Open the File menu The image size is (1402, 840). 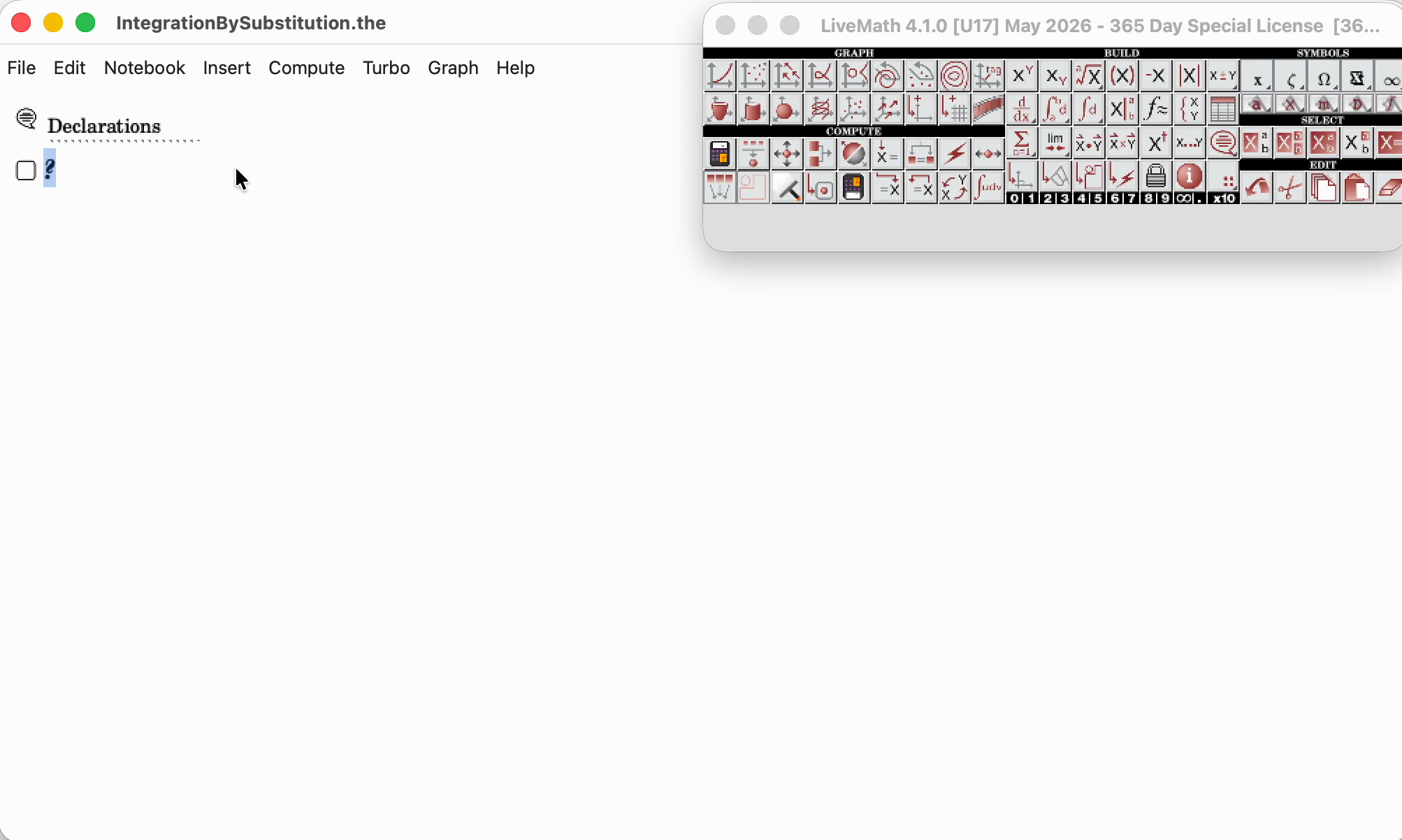(x=21, y=68)
